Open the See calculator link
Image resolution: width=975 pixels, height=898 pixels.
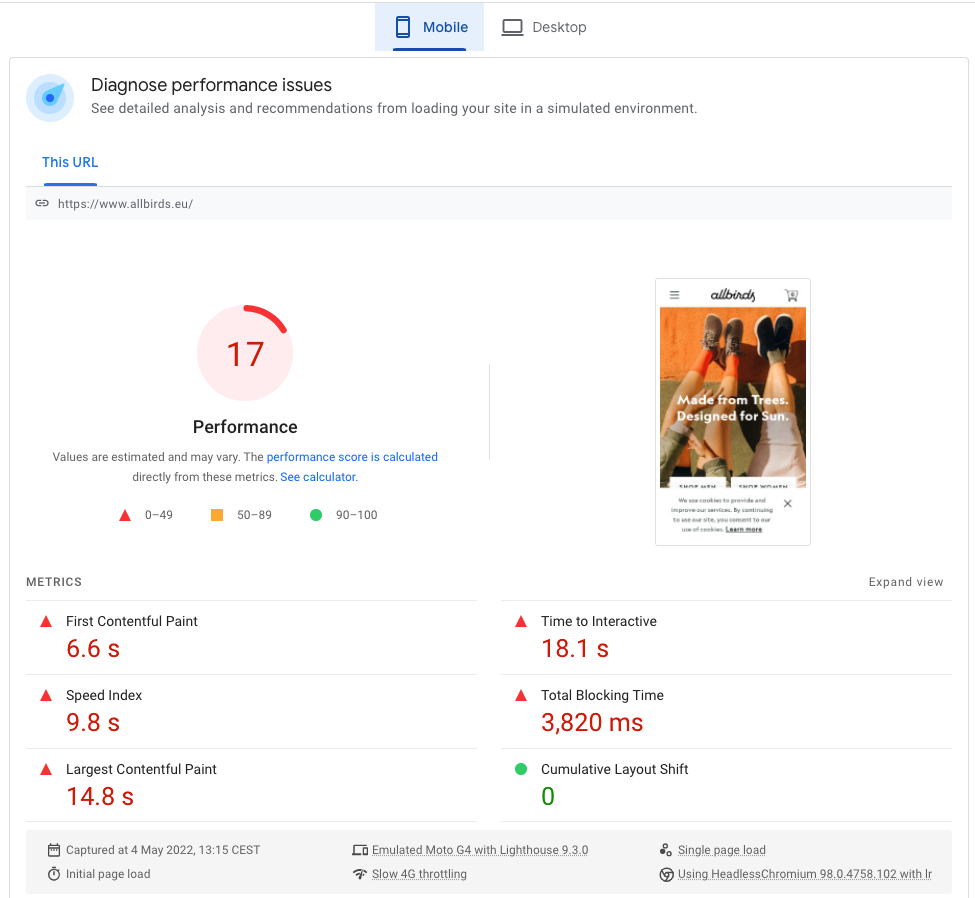click(x=318, y=477)
